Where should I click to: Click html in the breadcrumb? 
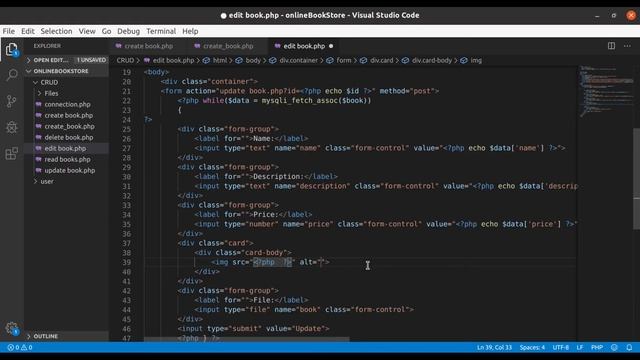220,60
